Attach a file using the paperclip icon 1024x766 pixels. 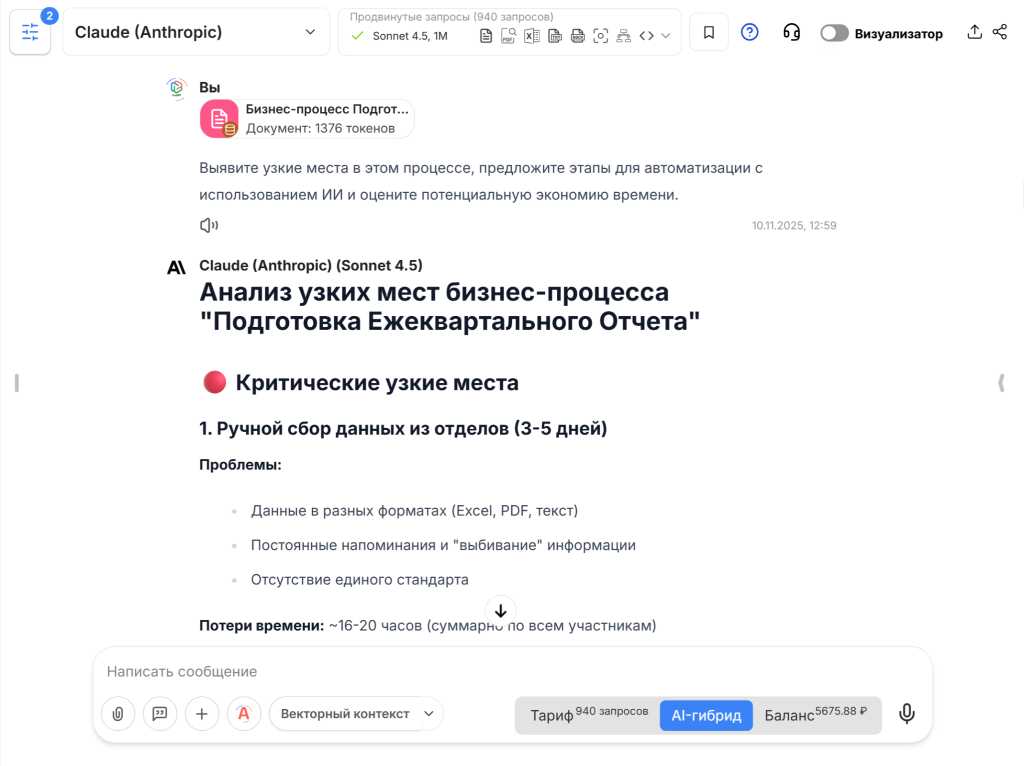[x=118, y=714]
